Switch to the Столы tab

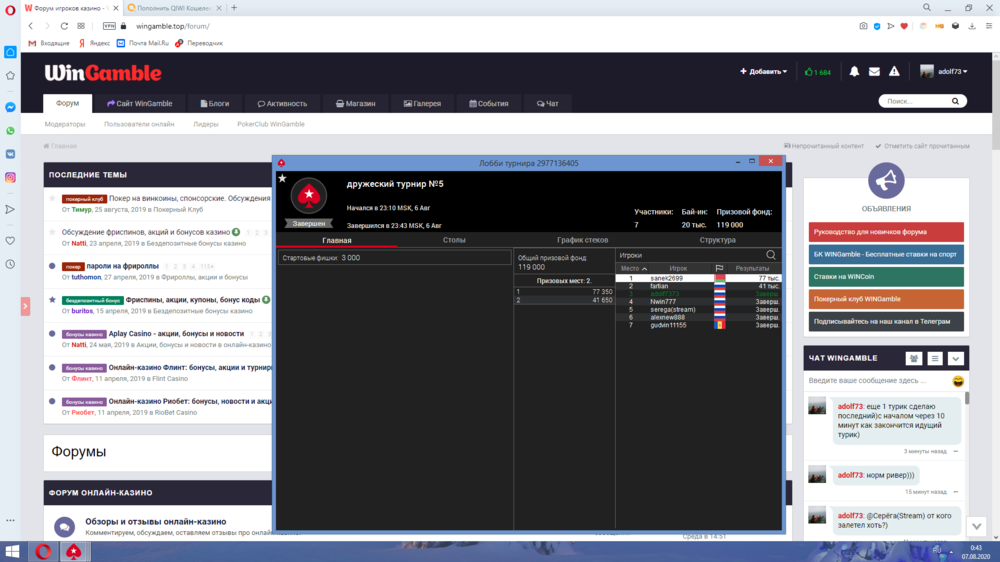454,240
